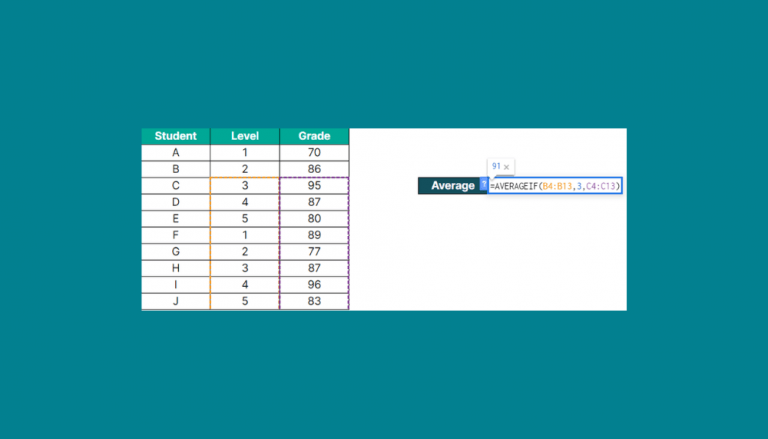
Task: Select Grade cell 95
Action: pyautogui.click(x=314, y=186)
